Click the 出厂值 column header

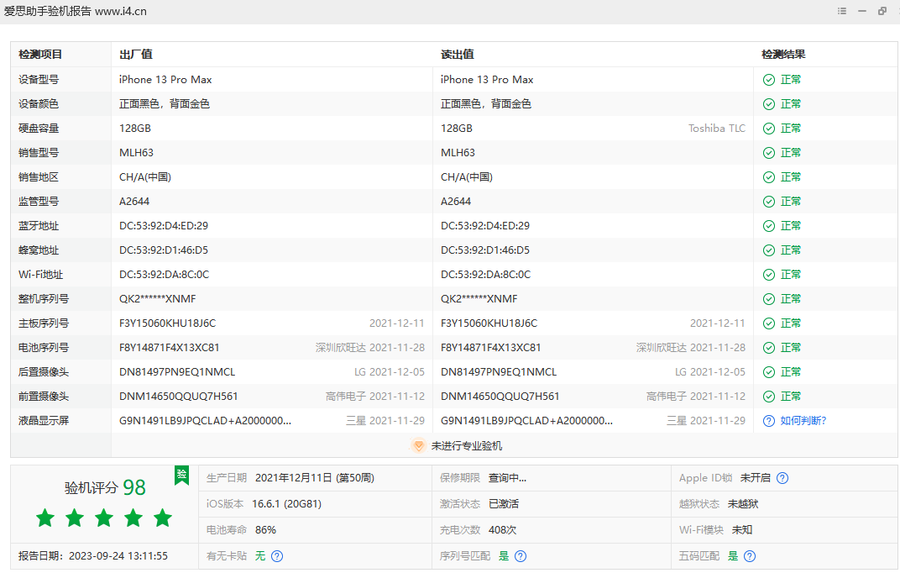[135, 55]
